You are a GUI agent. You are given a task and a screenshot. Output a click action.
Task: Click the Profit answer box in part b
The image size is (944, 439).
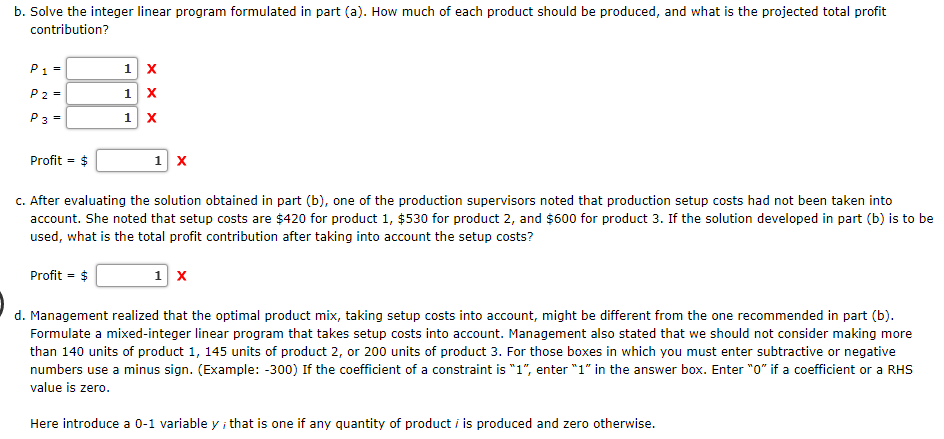[132, 161]
